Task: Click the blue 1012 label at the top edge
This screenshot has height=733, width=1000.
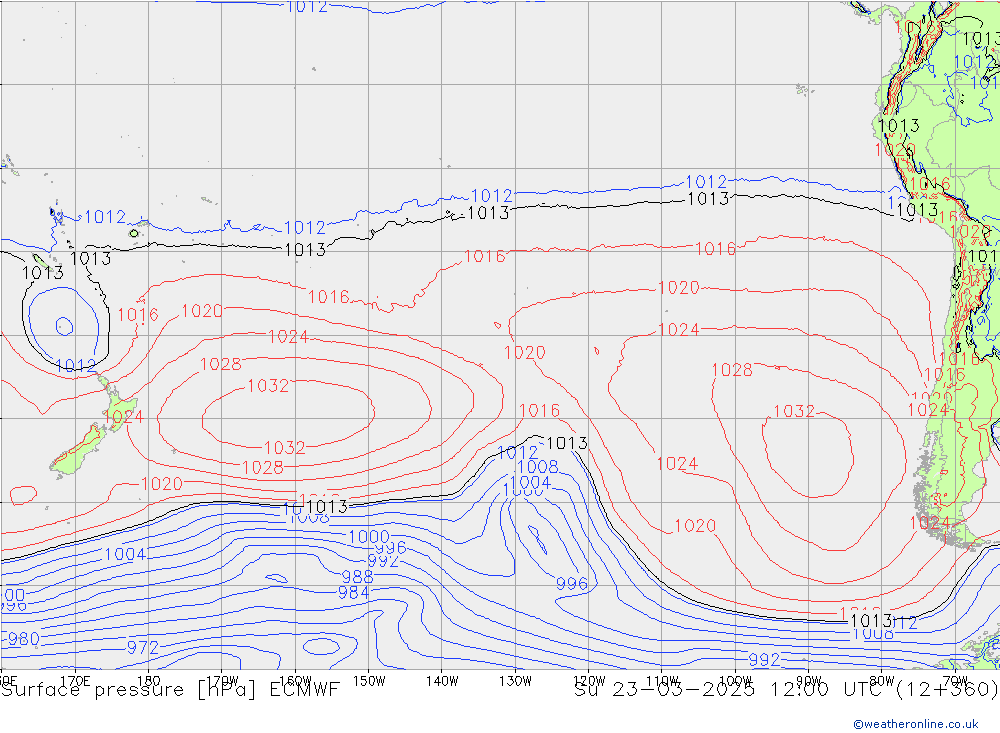Action: click(307, 7)
